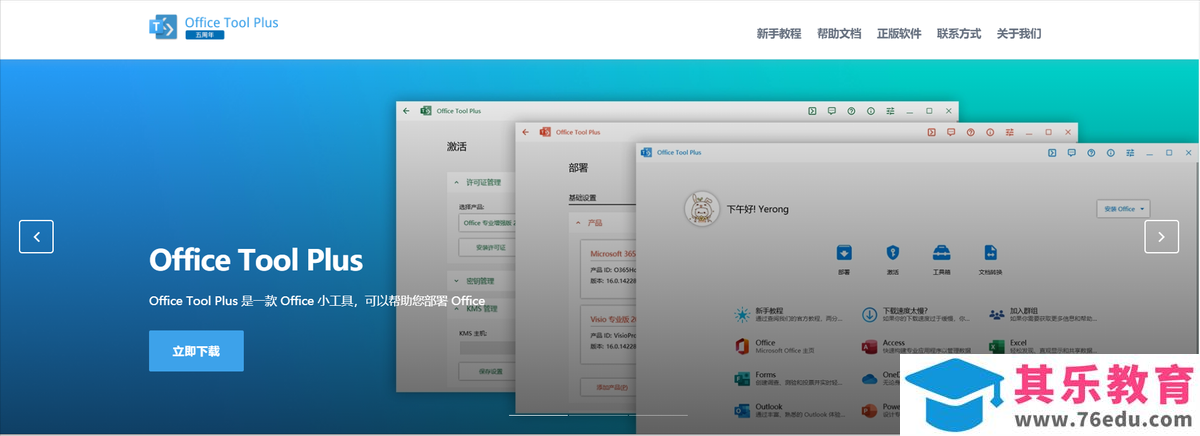Open the Forms tile
The width and height of the screenshot is (1200, 436).
[x=787, y=379]
